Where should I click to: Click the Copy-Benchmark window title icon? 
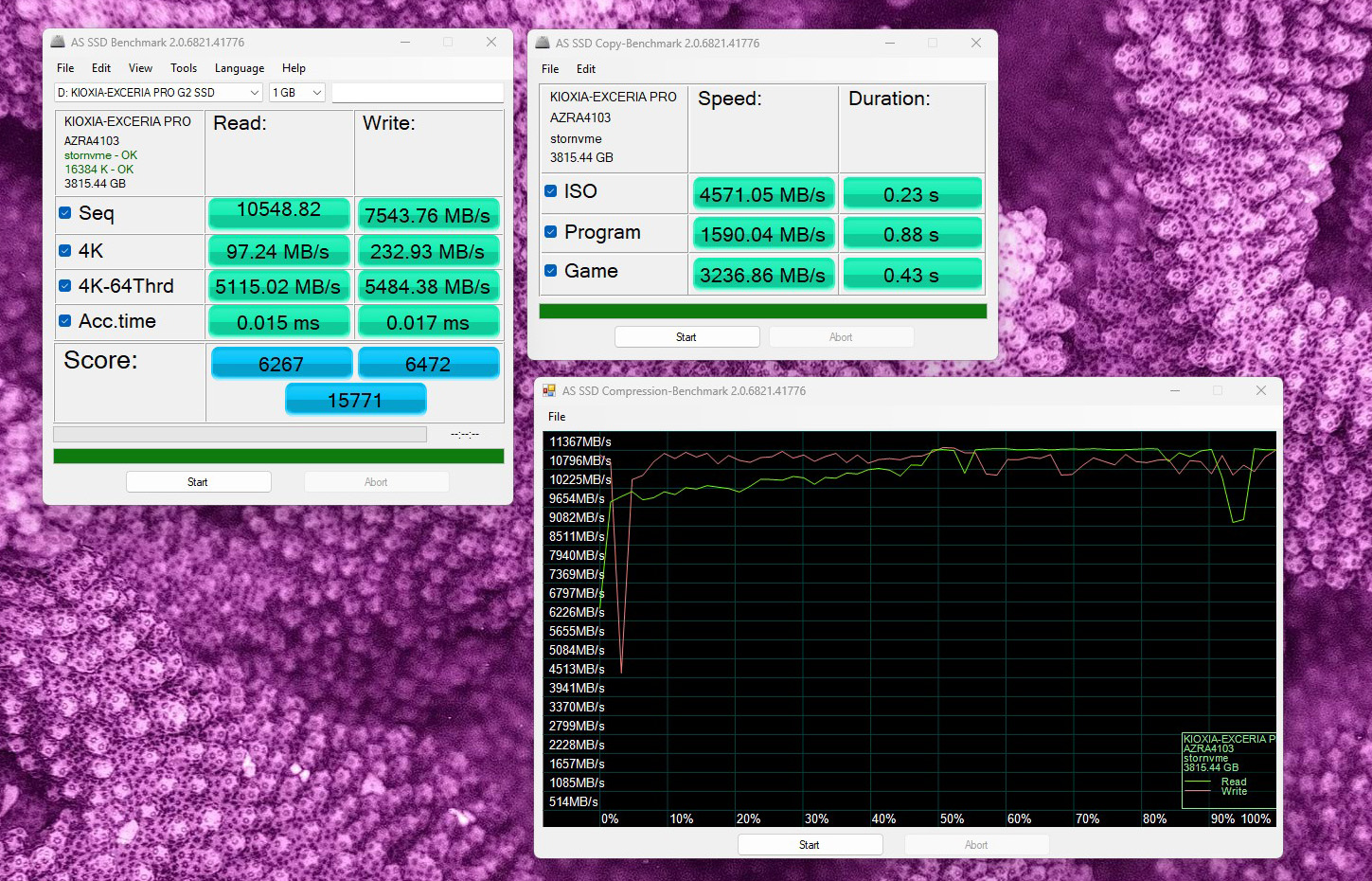point(543,44)
